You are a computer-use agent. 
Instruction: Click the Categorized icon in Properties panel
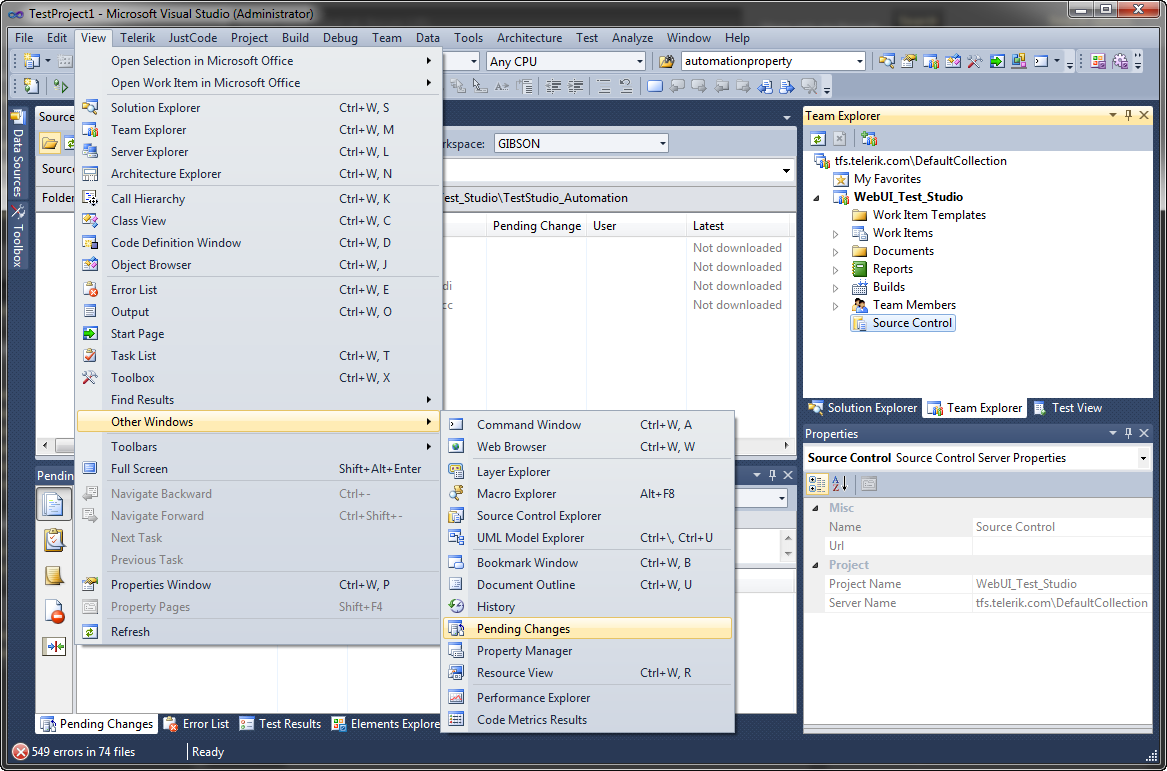(x=816, y=484)
